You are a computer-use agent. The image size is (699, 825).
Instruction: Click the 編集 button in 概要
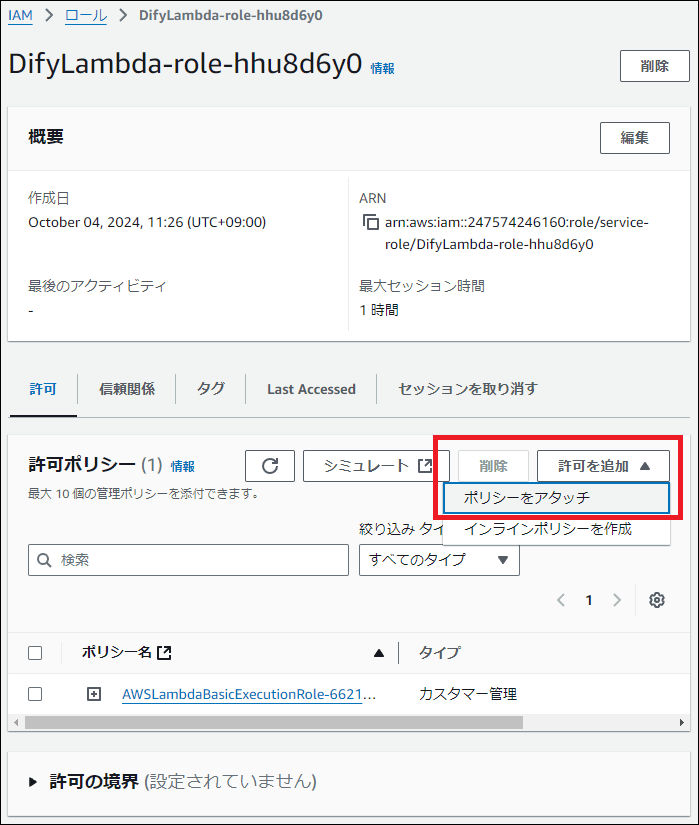click(x=634, y=138)
